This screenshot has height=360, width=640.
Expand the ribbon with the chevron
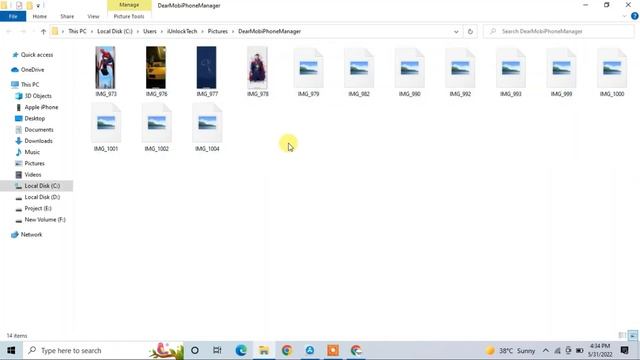point(624,16)
